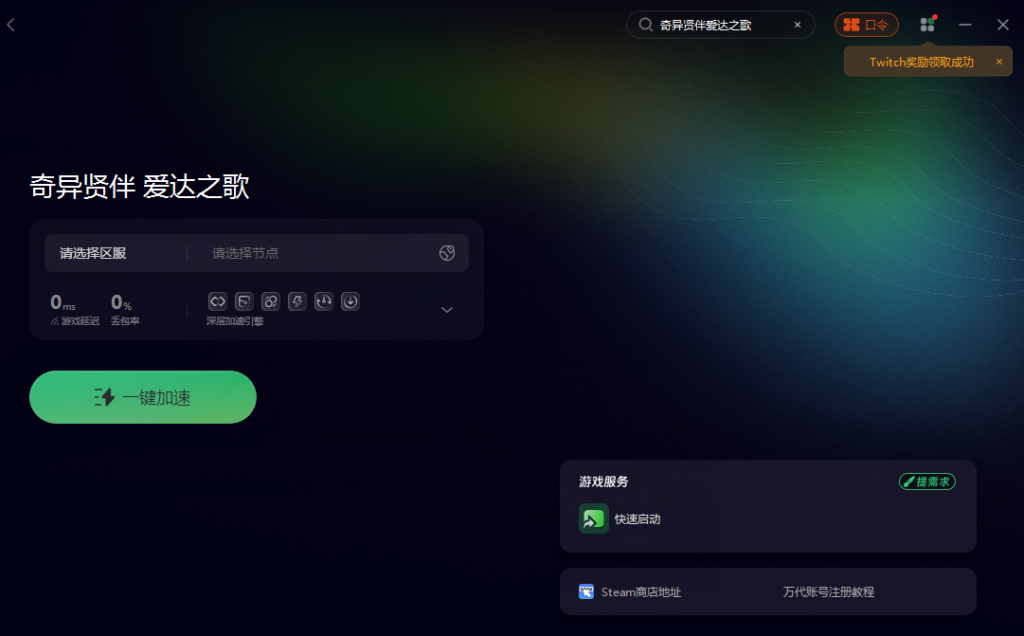Click the download arrow engine icon
The width and height of the screenshot is (1024, 636).
coord(350,301)
